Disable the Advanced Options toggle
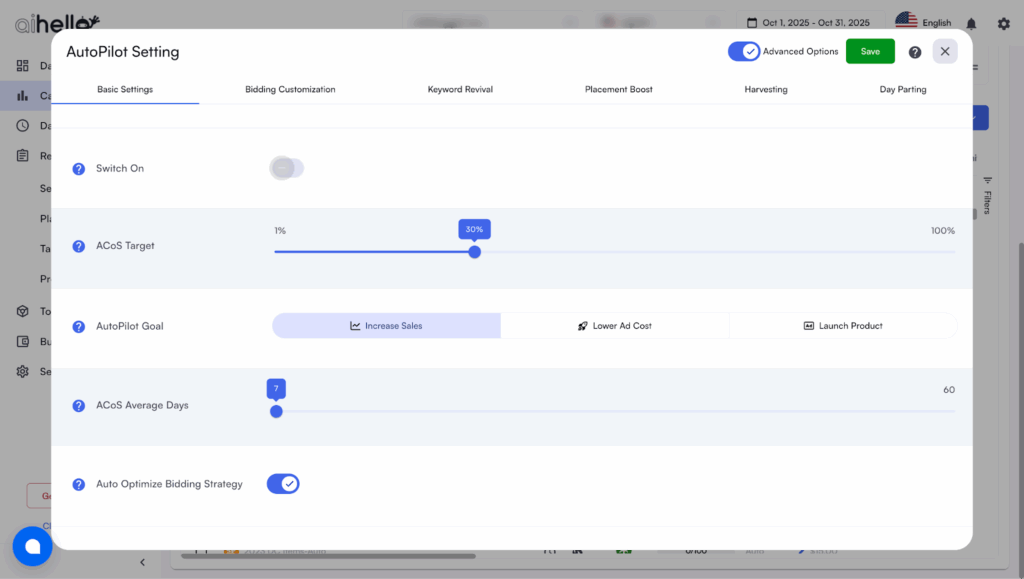The width and height of the screenshot is (1024, 579). tap(744, 51)
